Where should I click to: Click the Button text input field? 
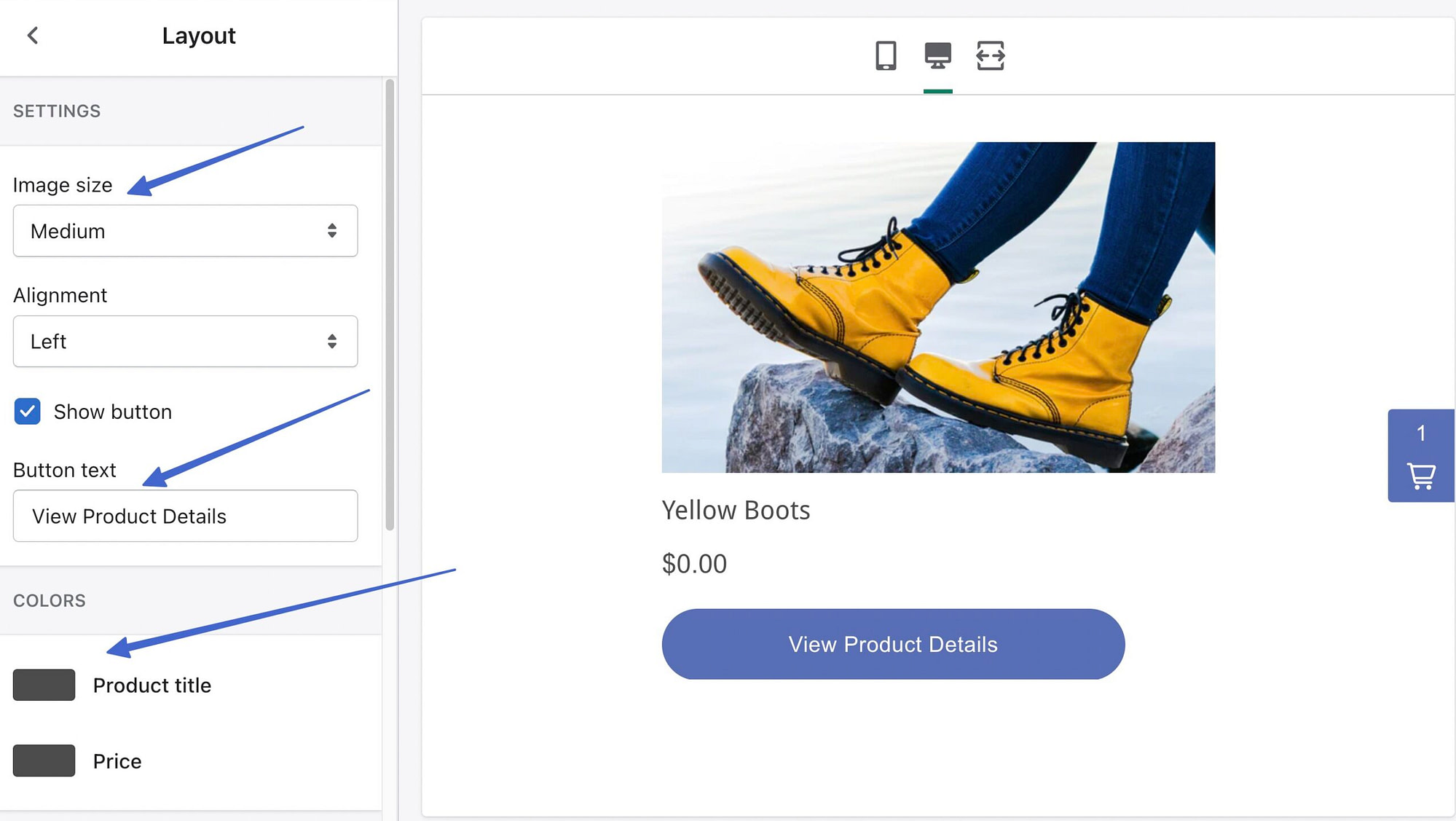click(x=185, y=516)
